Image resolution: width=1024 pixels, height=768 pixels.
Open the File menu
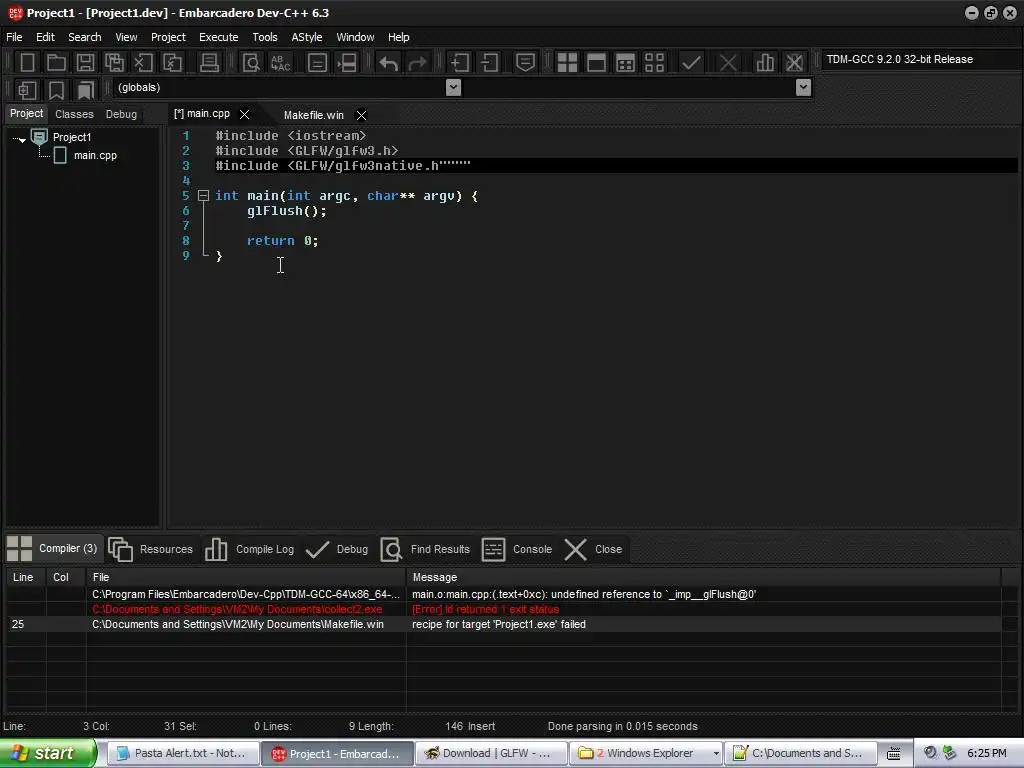click(14, 37)
